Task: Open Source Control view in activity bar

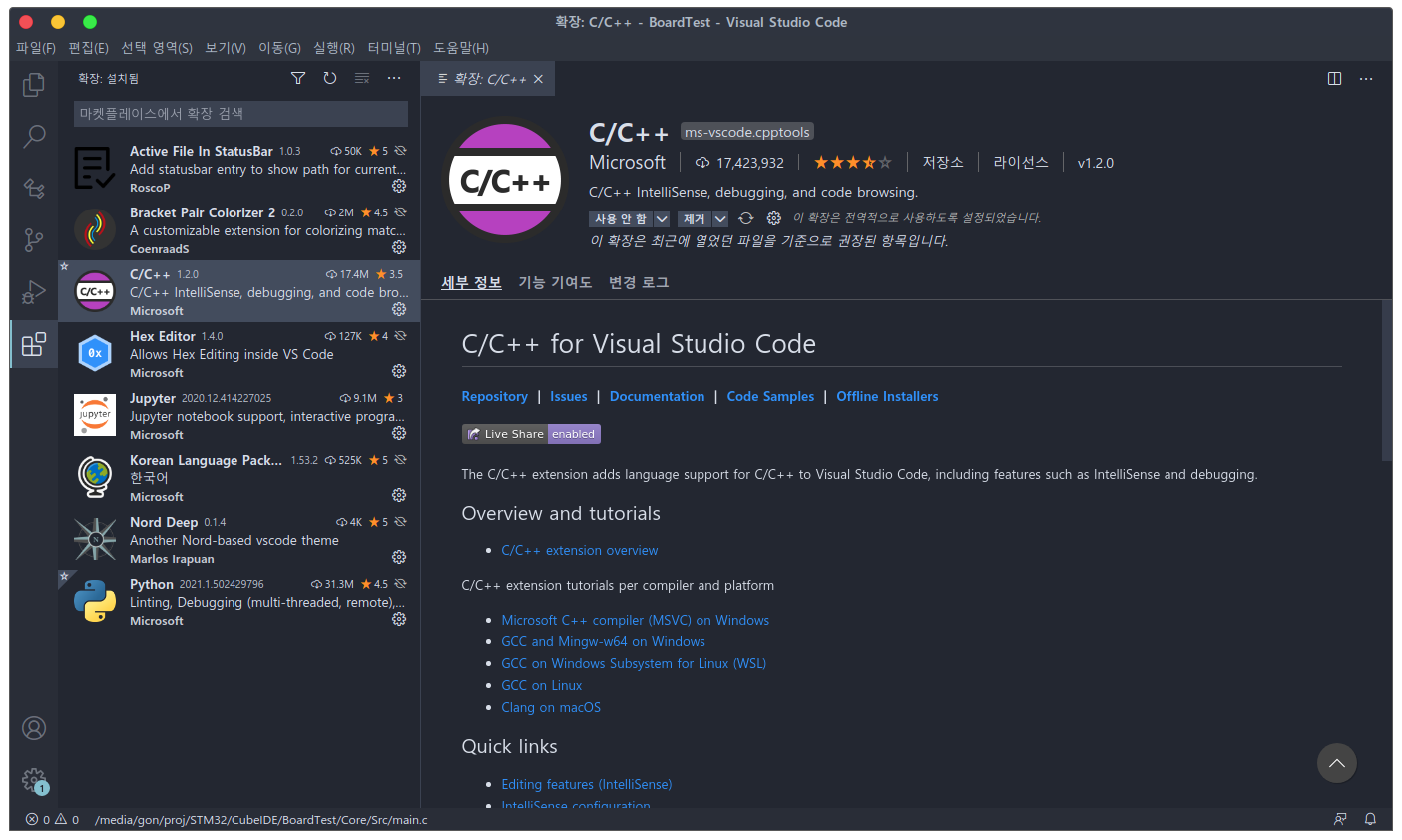Action: click(x=34, y=239)
